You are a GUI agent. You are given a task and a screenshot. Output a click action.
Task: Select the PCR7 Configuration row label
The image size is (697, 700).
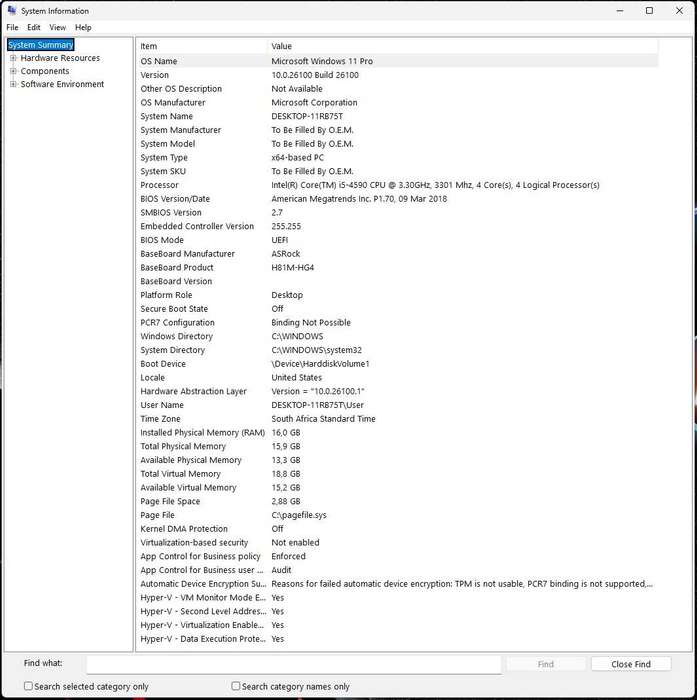[177, 322]
